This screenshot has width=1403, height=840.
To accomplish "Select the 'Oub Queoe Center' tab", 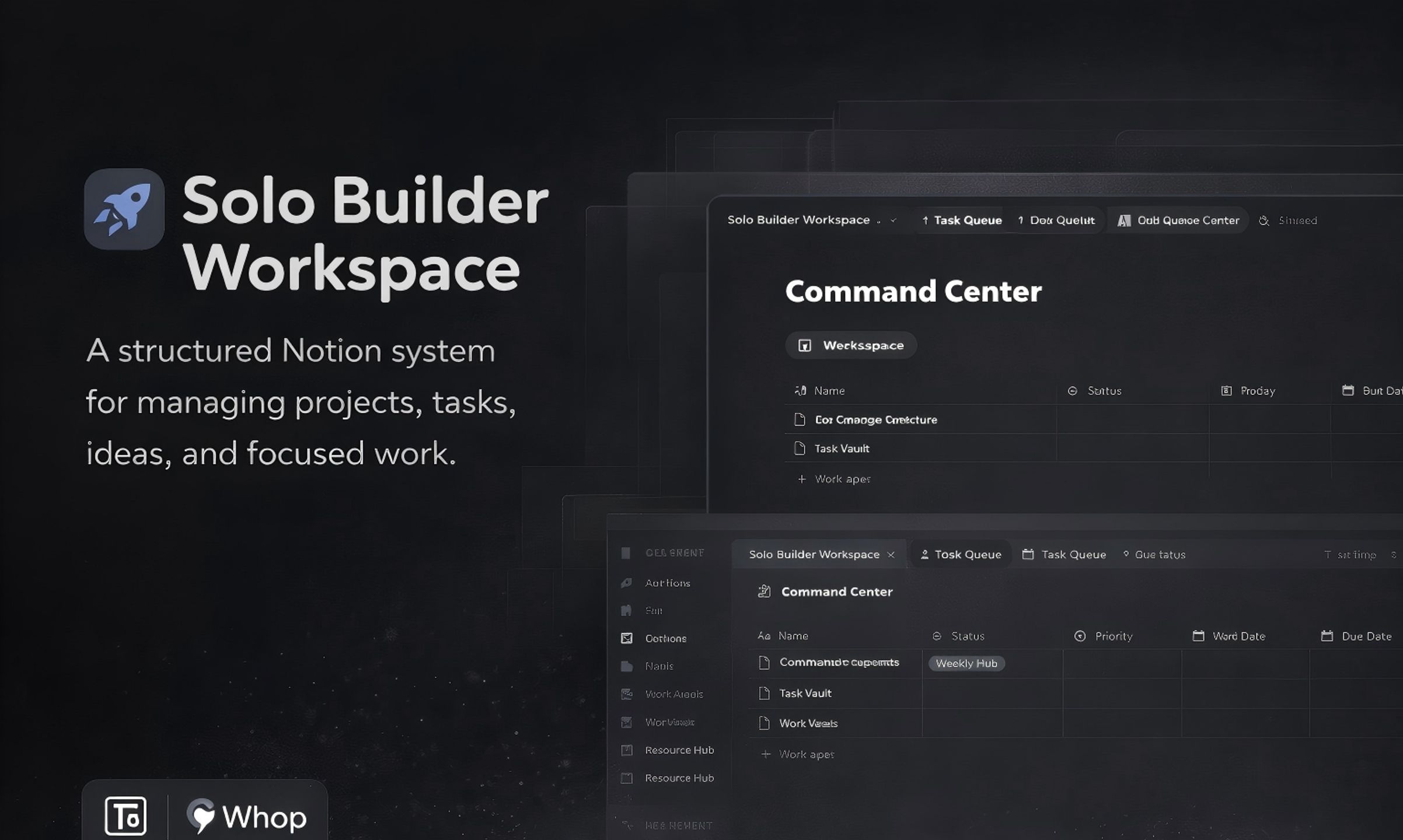I will click(x=1178, y=220).
